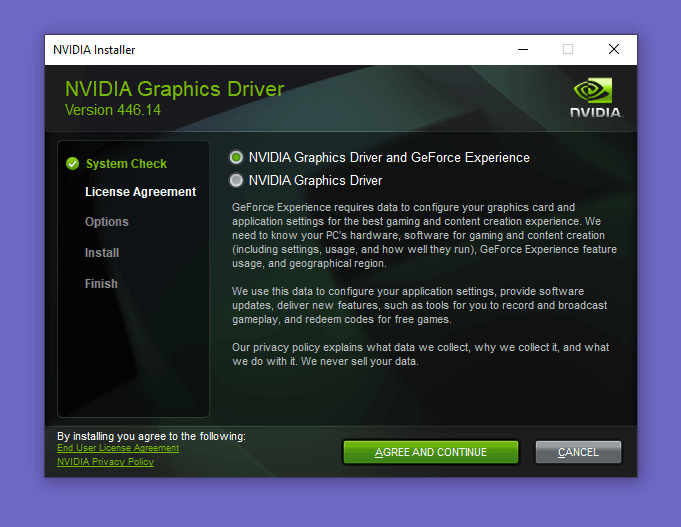
Task: Select the System Check step
Action: [x=126, y=164]
